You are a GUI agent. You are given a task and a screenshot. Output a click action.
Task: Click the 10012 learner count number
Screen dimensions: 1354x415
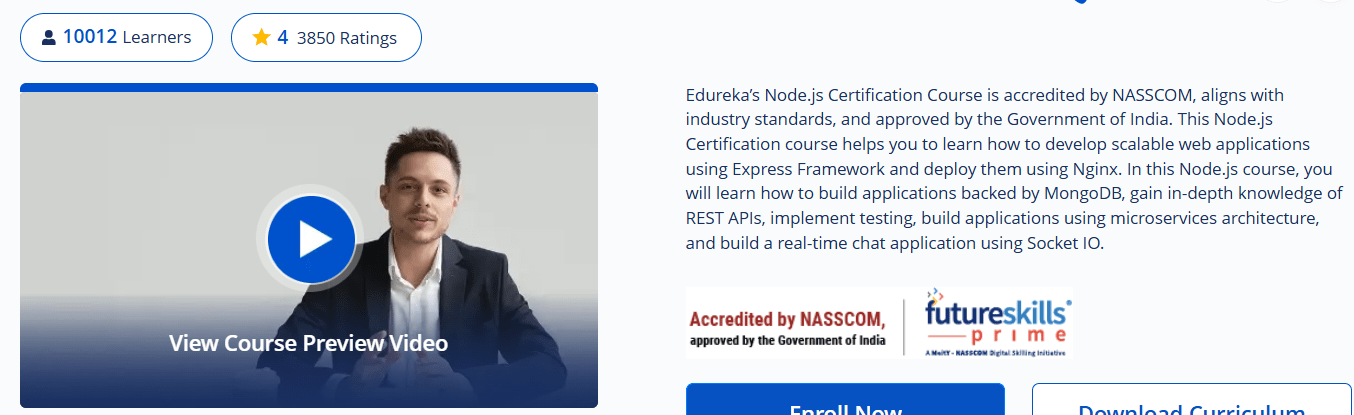(90, 37)
